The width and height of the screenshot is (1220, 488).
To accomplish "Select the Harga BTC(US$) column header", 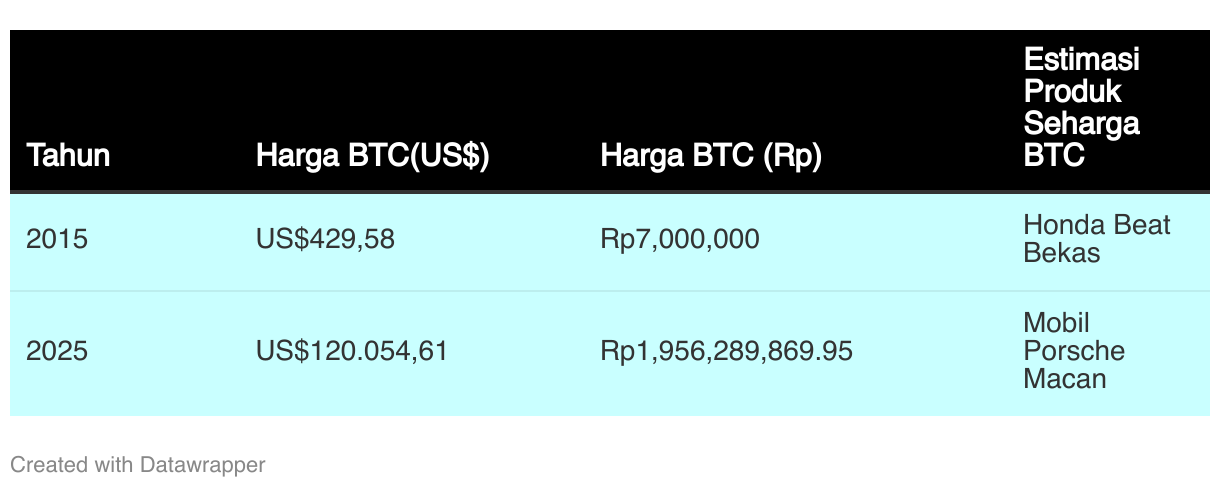I will coord(373,156).
